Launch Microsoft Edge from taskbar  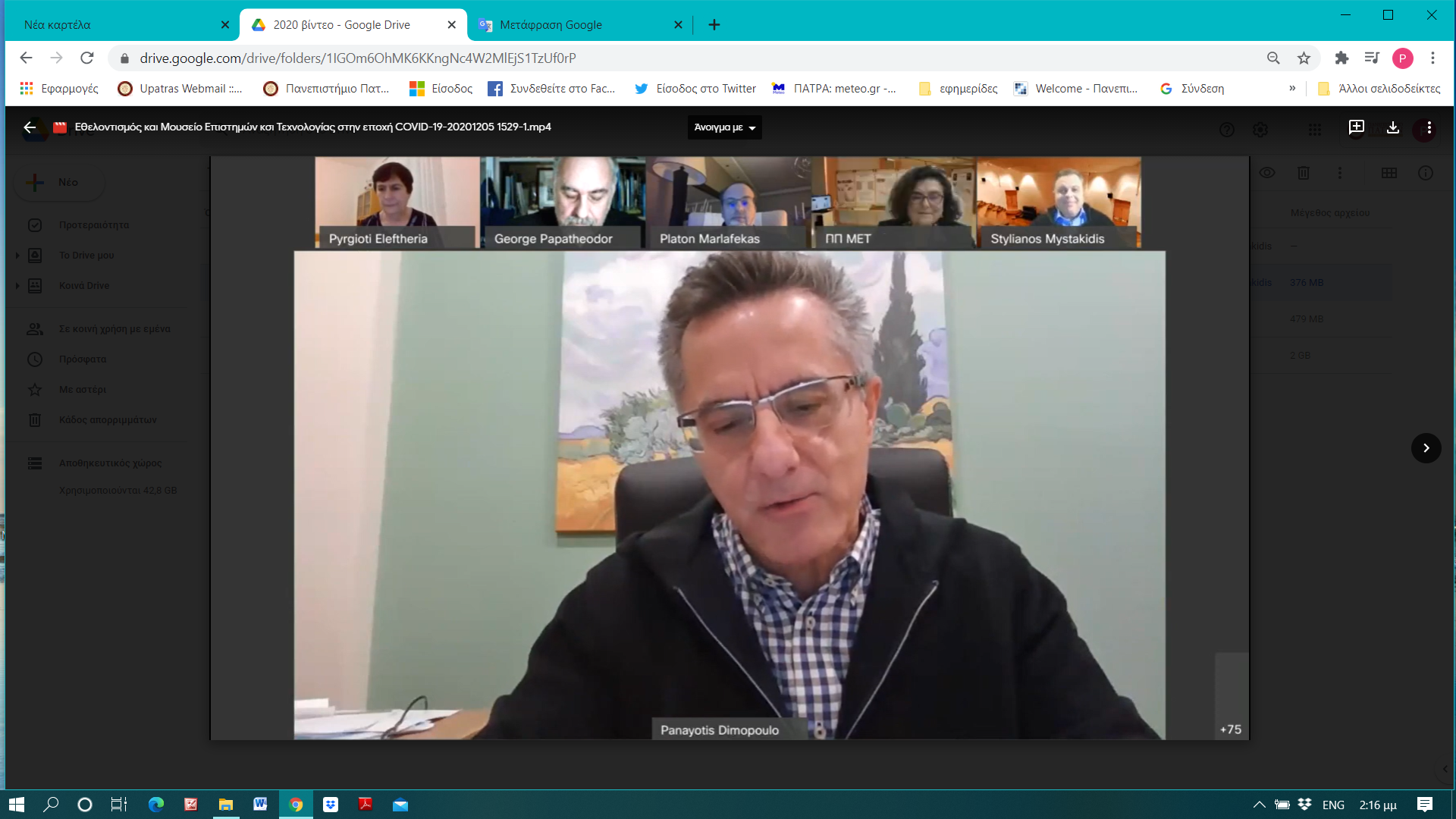click(156, 805)
